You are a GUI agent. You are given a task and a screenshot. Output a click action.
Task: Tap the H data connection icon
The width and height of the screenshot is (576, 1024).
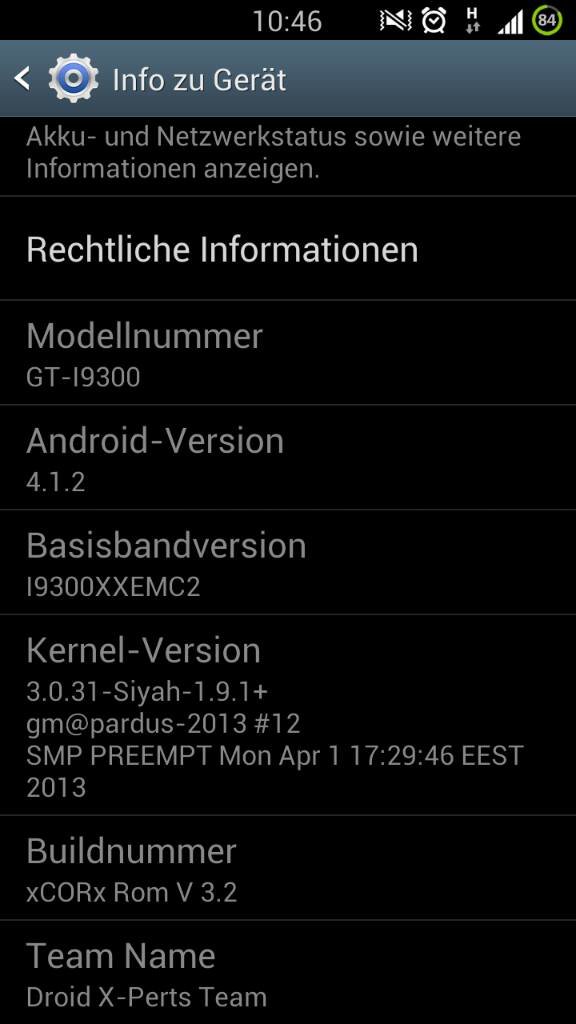point(472,21)
